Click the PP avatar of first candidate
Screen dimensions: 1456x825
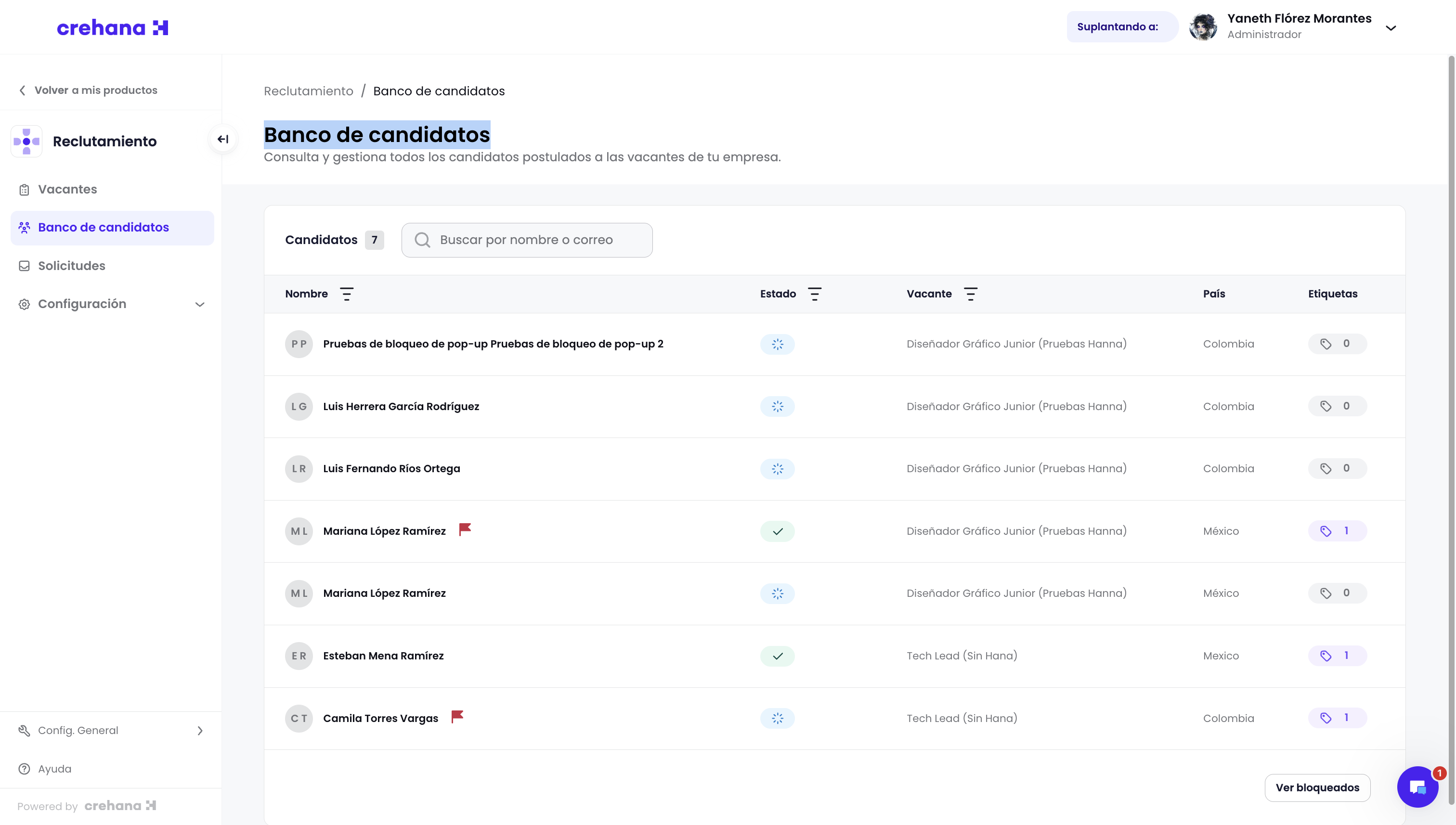pyautogui.click(x=299, y=344)
